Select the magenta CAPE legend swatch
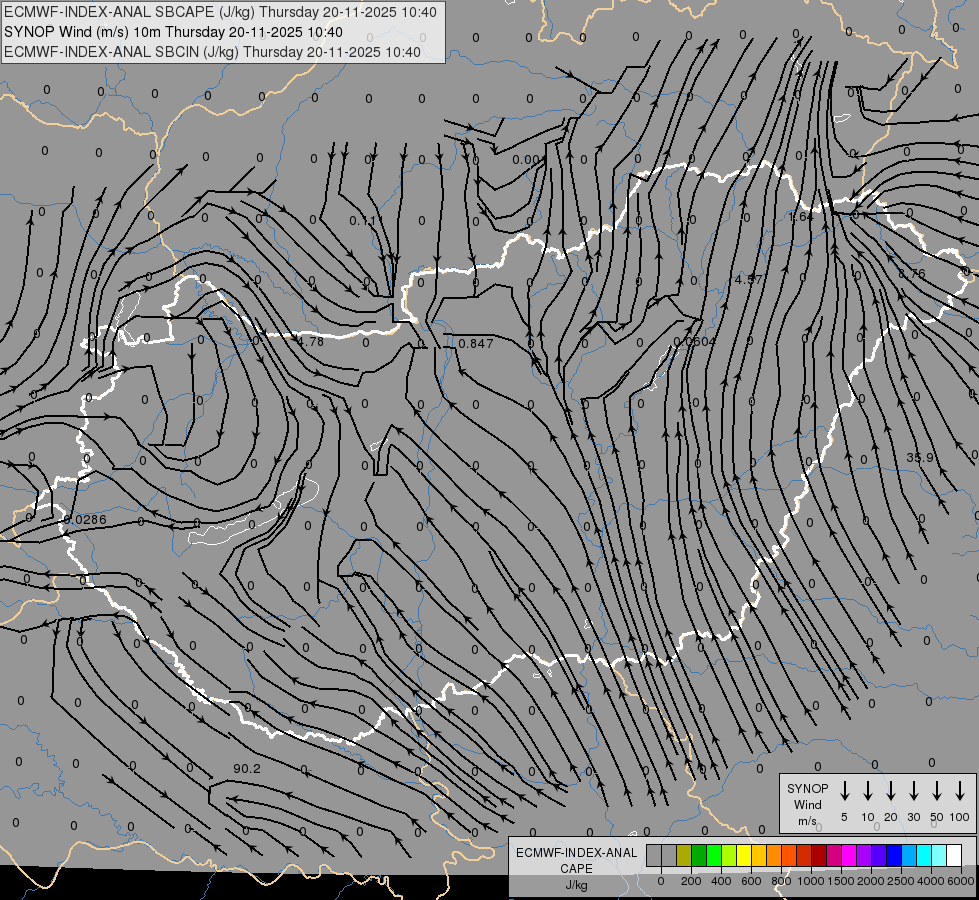This screenshot has width=979, height=900. [849, 855]
